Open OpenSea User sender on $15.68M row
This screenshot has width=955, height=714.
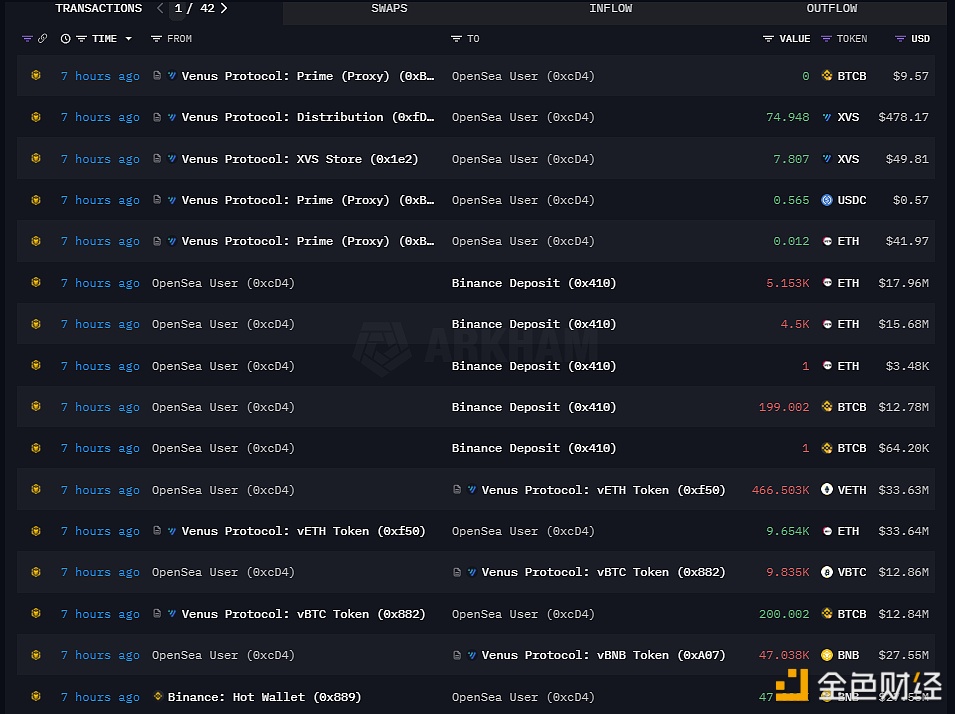pyautogui.click(x=223, y=324)
